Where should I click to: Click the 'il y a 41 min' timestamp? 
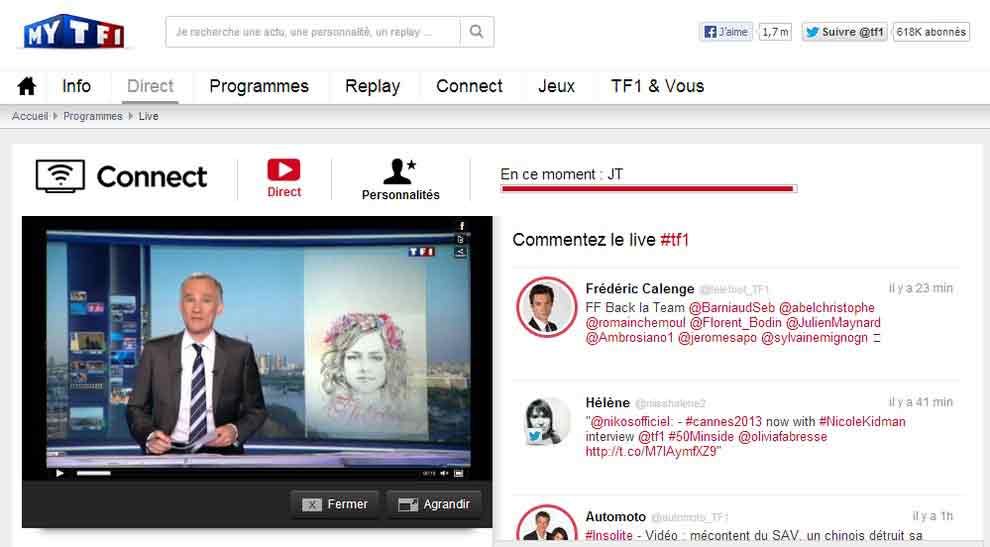coord(921,402)
